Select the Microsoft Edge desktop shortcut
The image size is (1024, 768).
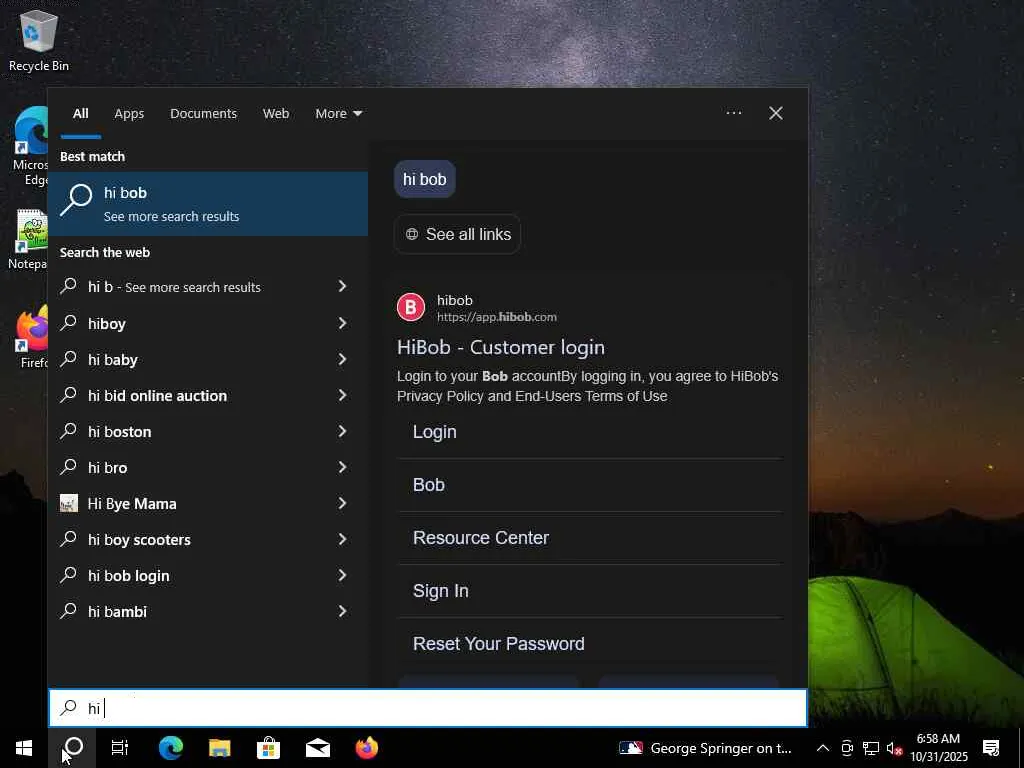[30, 147]
